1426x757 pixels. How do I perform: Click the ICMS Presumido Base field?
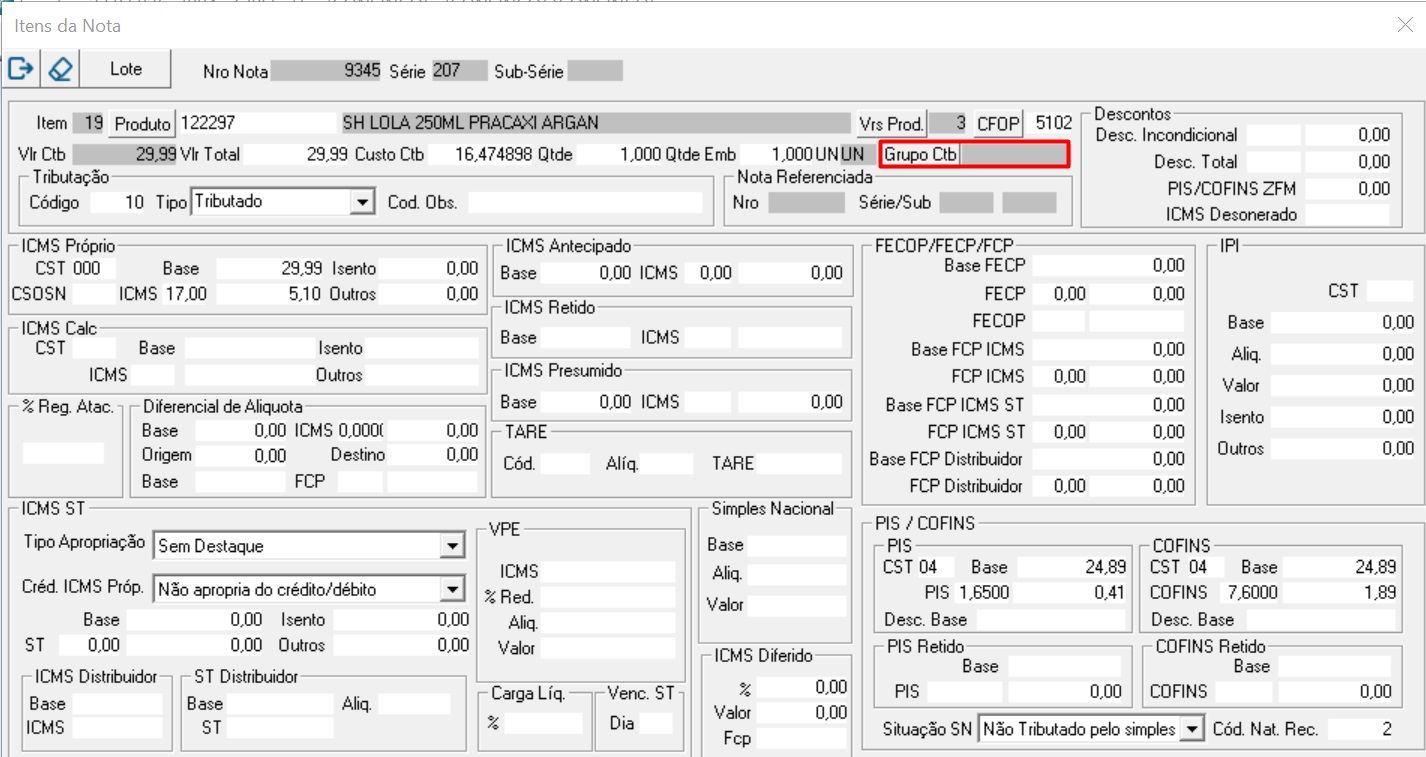click(586, 402)
